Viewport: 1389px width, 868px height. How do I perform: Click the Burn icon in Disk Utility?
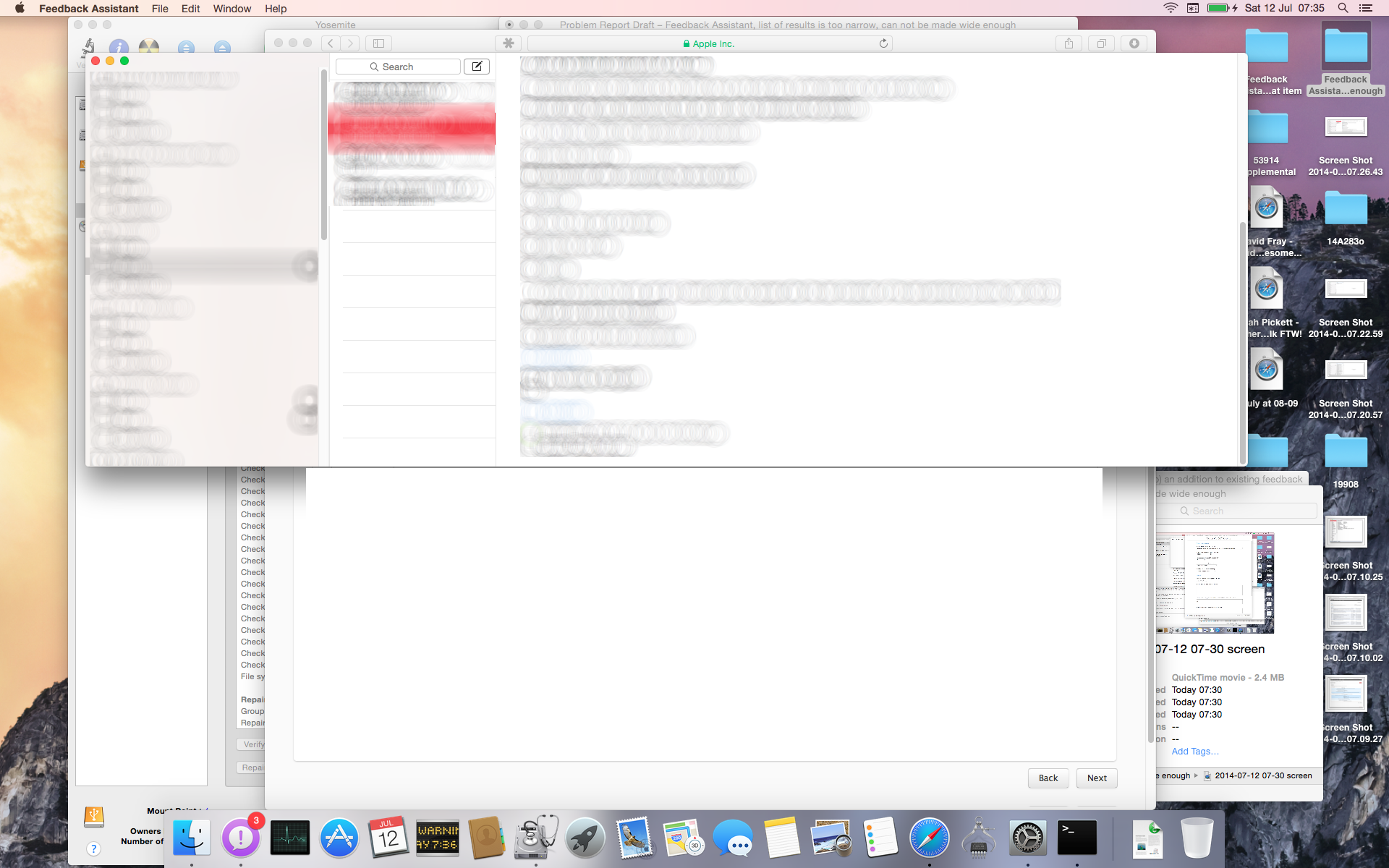tap(149, 48)
